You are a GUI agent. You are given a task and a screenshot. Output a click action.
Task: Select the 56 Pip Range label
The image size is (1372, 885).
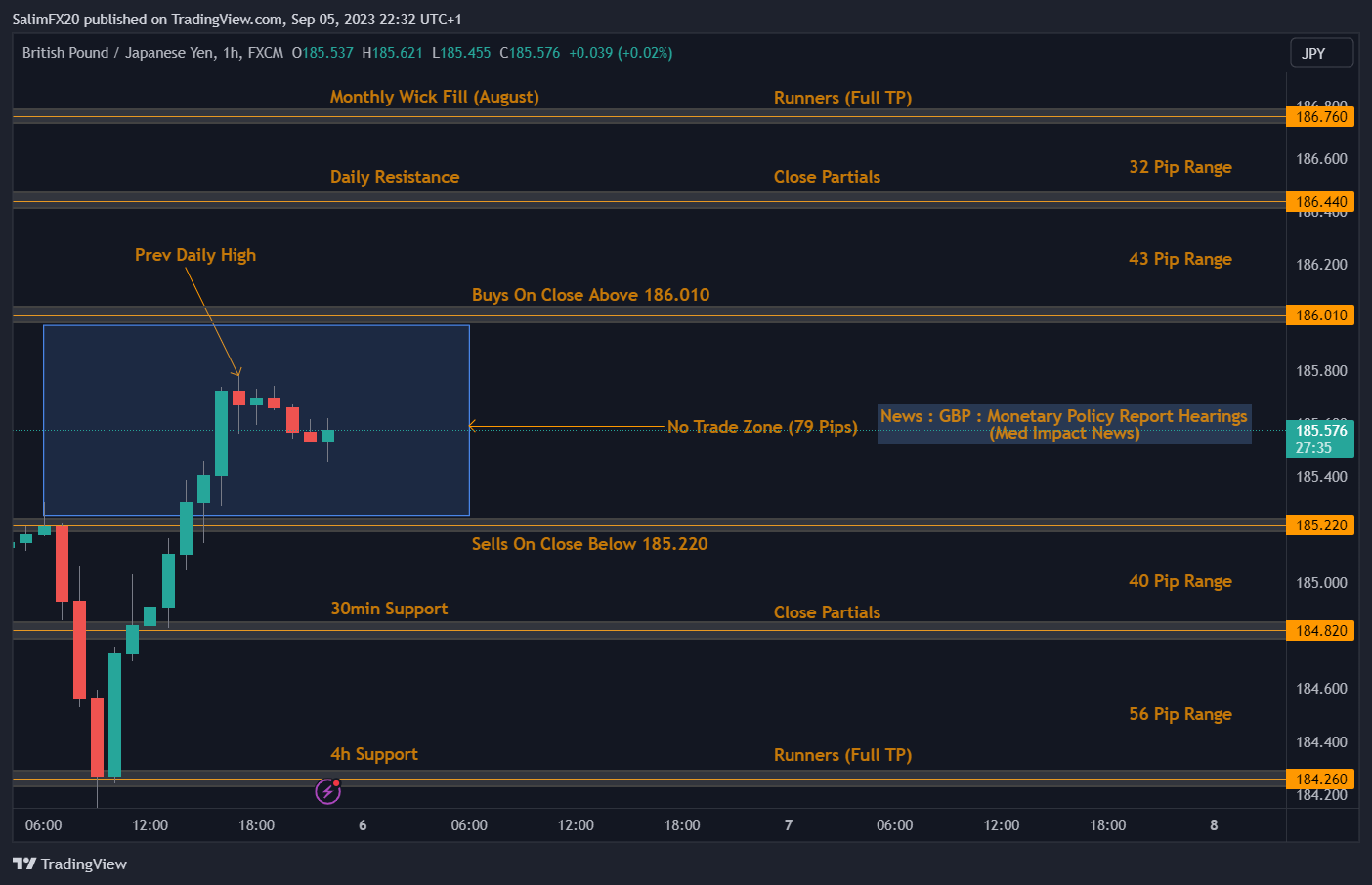pos(1180,714)
